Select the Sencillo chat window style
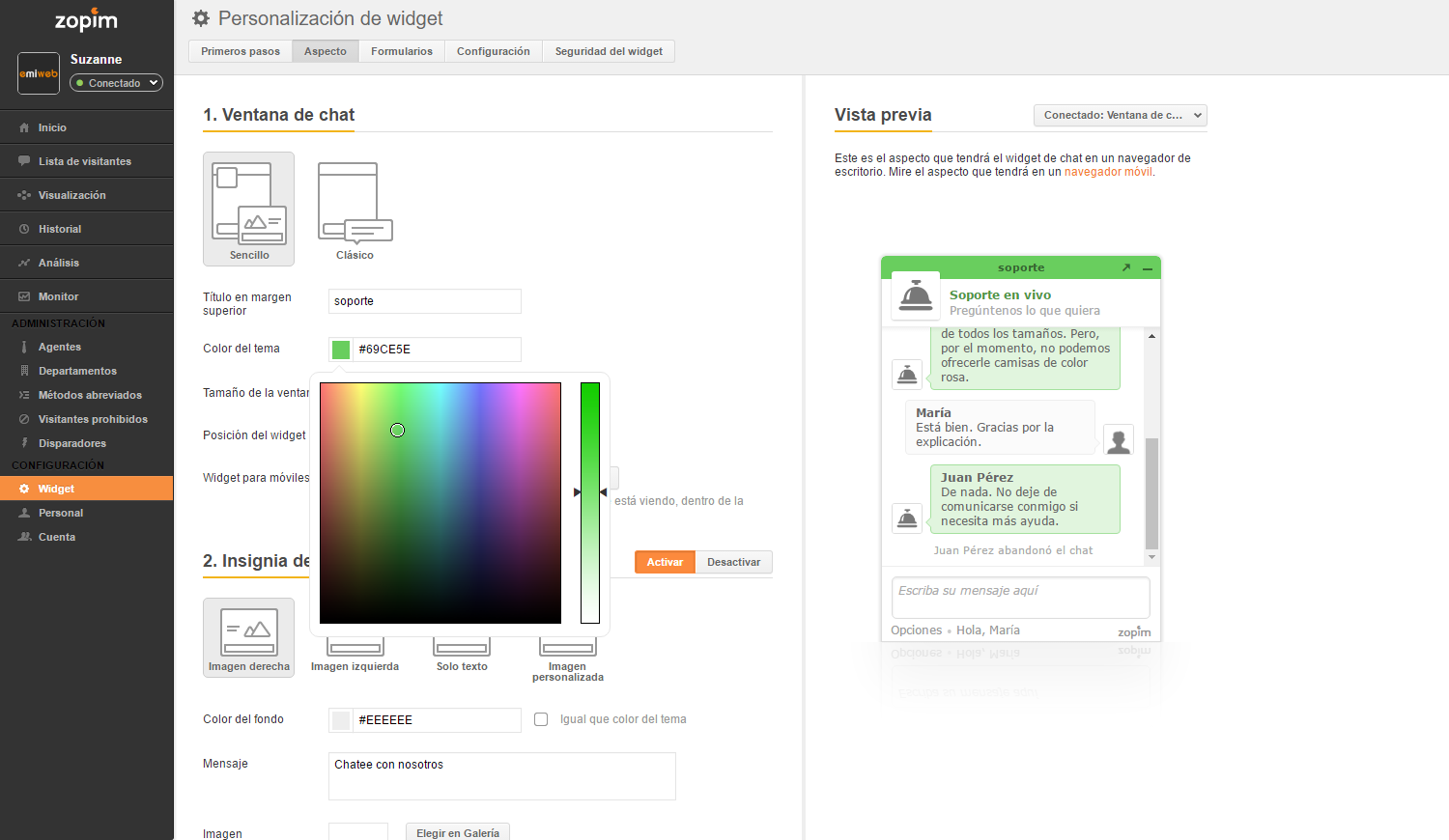1449x840 pixels. pyautogui.click(x=248, y=209)
